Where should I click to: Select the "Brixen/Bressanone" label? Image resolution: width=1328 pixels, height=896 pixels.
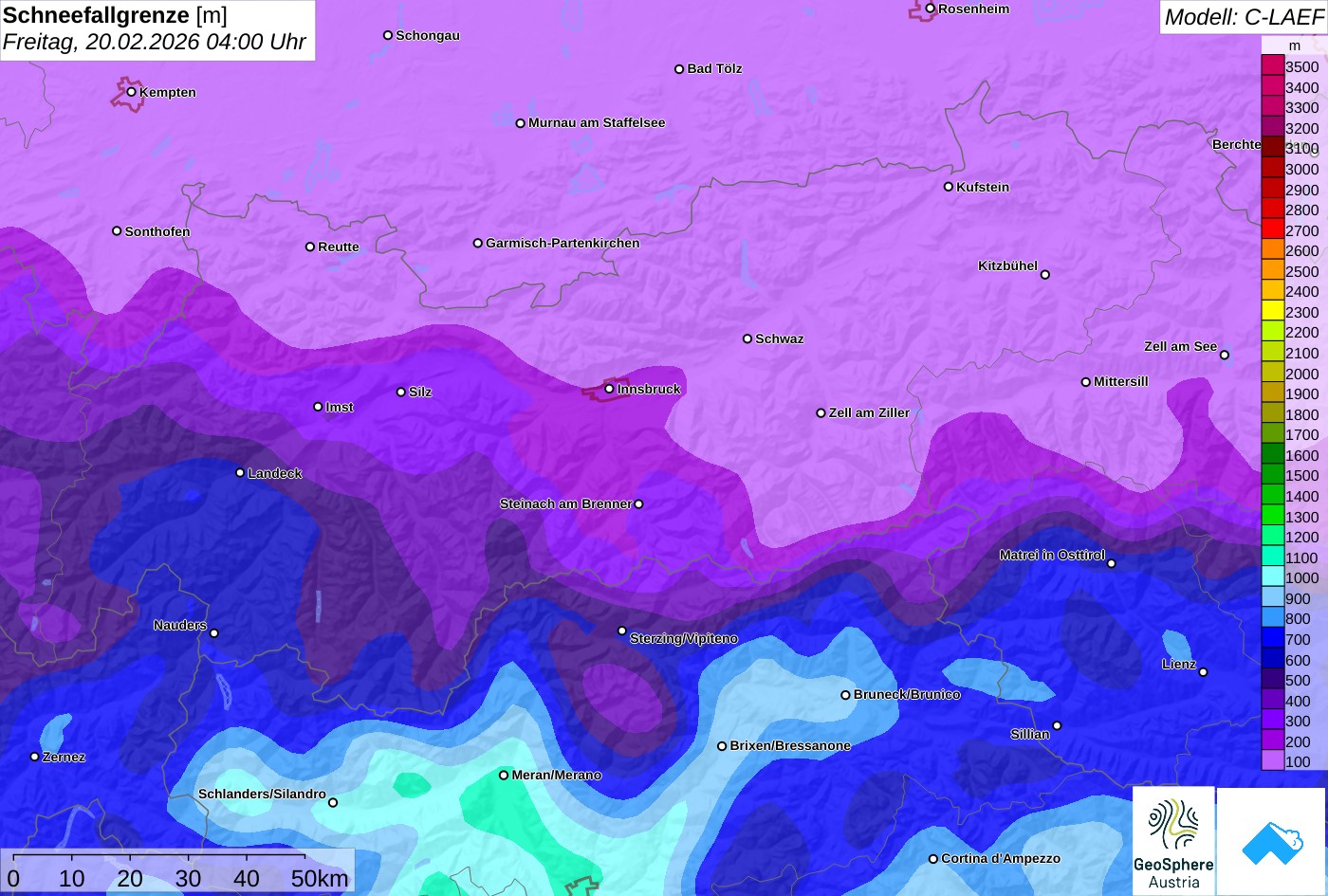(x=790, y=745)
